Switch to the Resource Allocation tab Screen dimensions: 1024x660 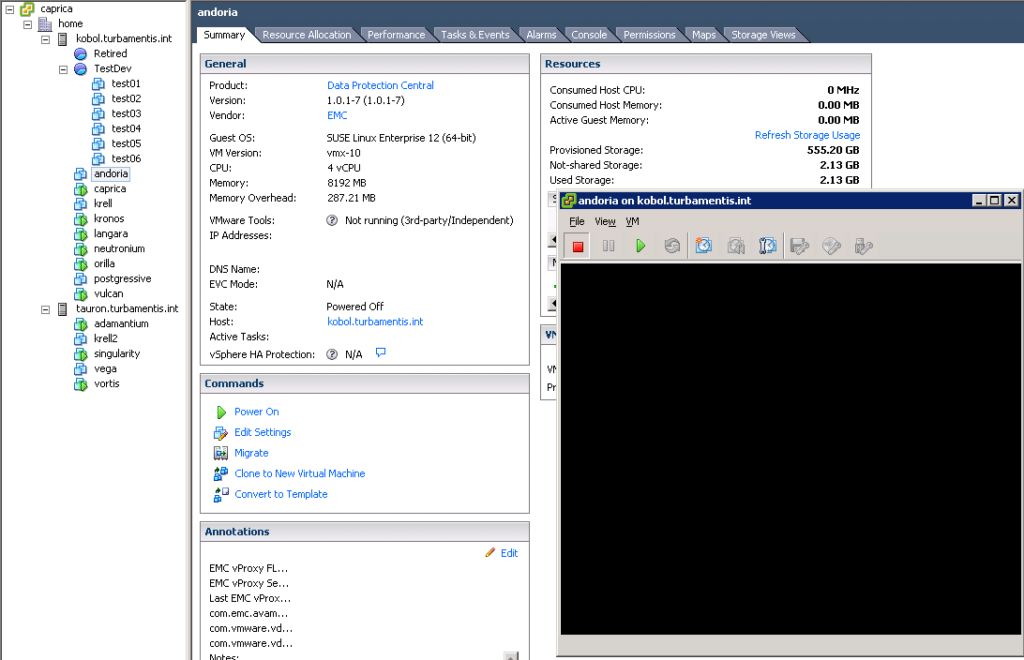pos(306,35)
